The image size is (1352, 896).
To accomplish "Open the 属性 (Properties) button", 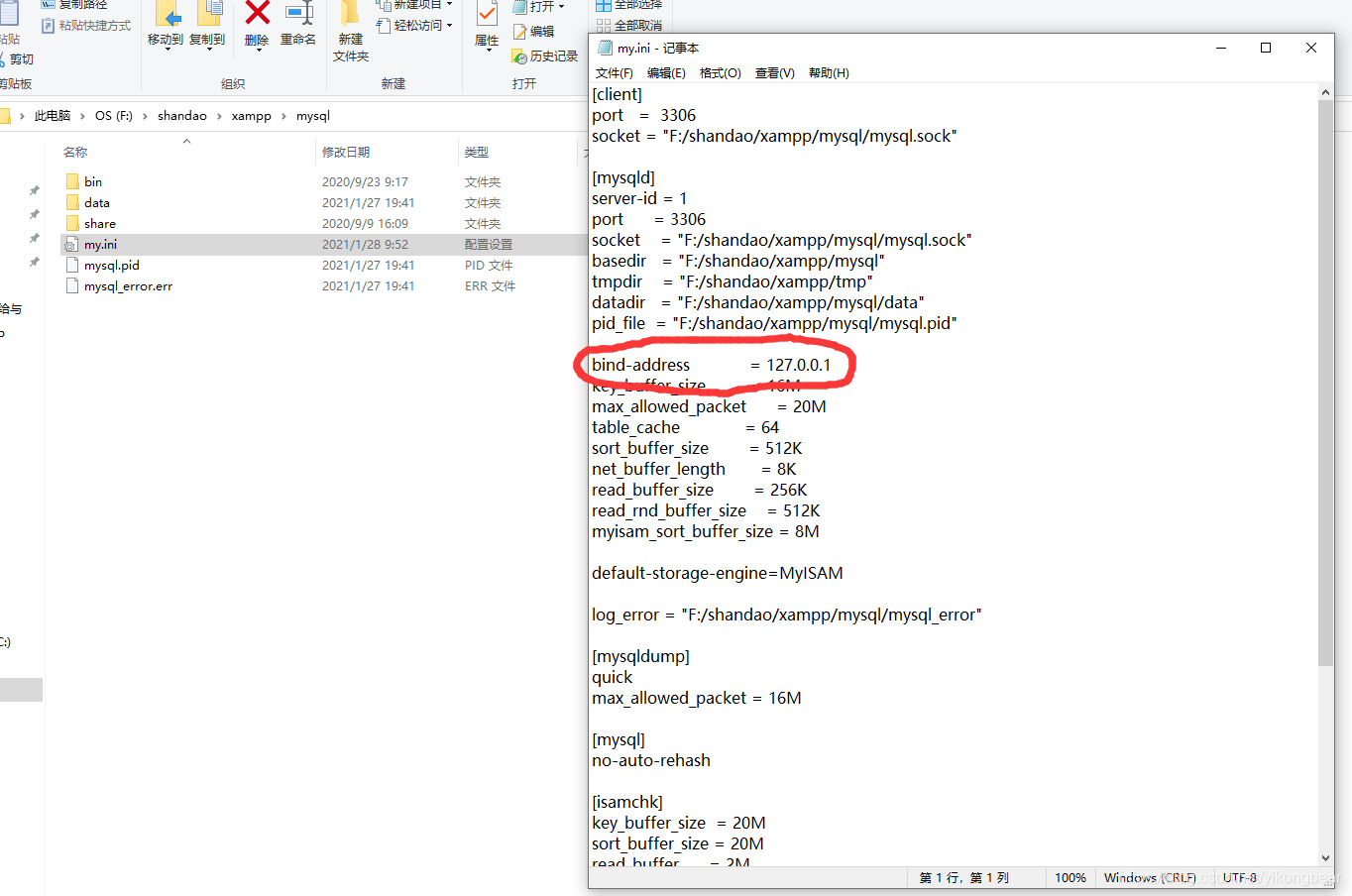I will pos(487,24).
